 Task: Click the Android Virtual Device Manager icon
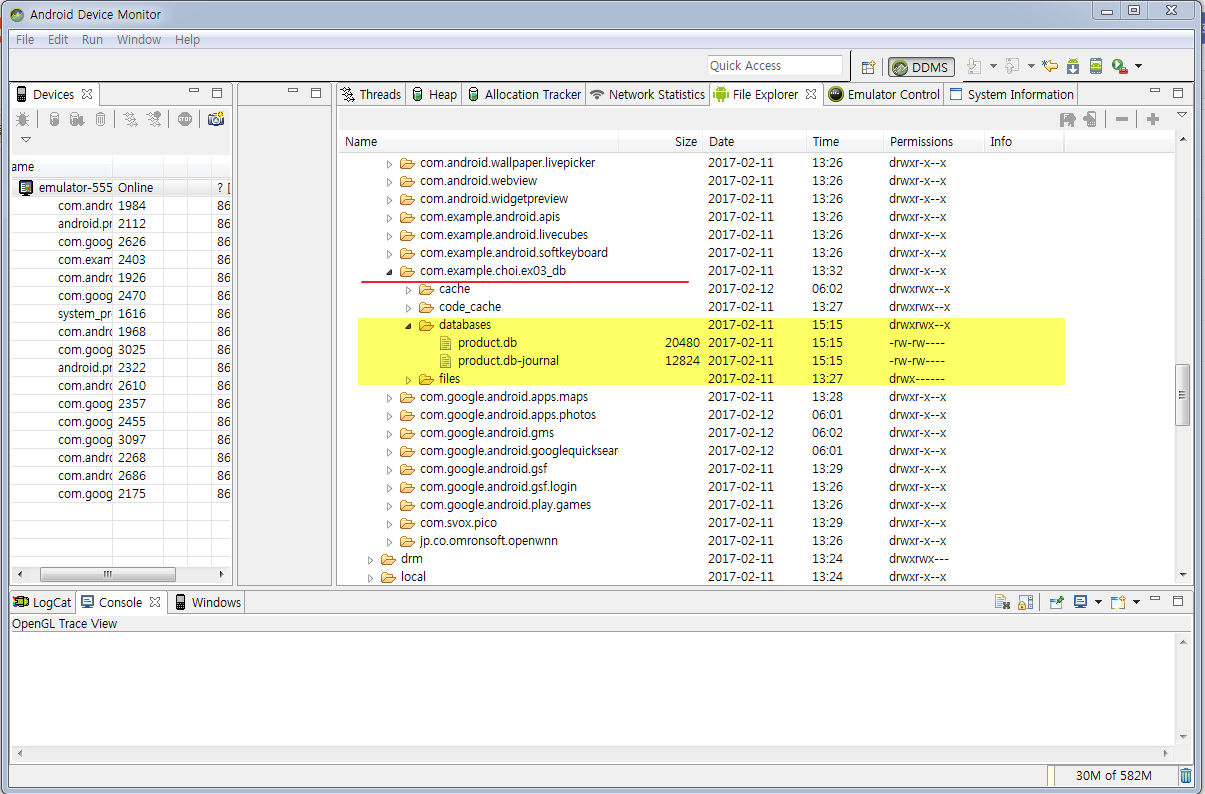tap(1096, 67)
